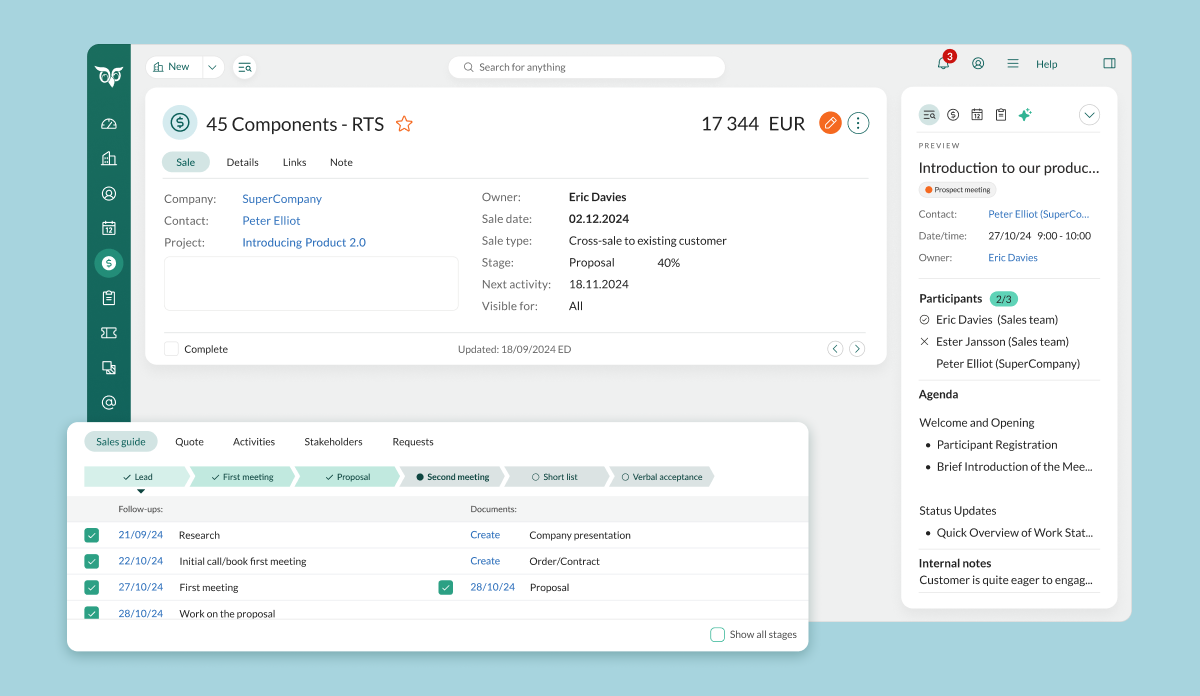Select the Second meeting stage in pipeline
The height and width of the screenshot is (696, 1200).
point(452,477)
